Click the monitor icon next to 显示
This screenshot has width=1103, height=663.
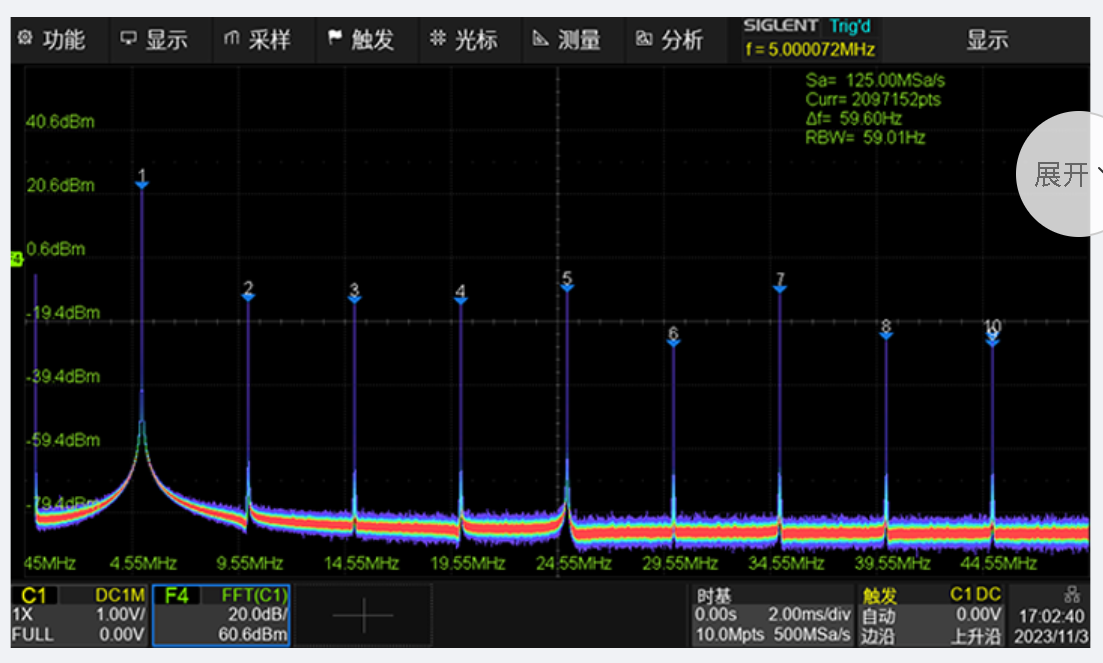click(128, 38)
